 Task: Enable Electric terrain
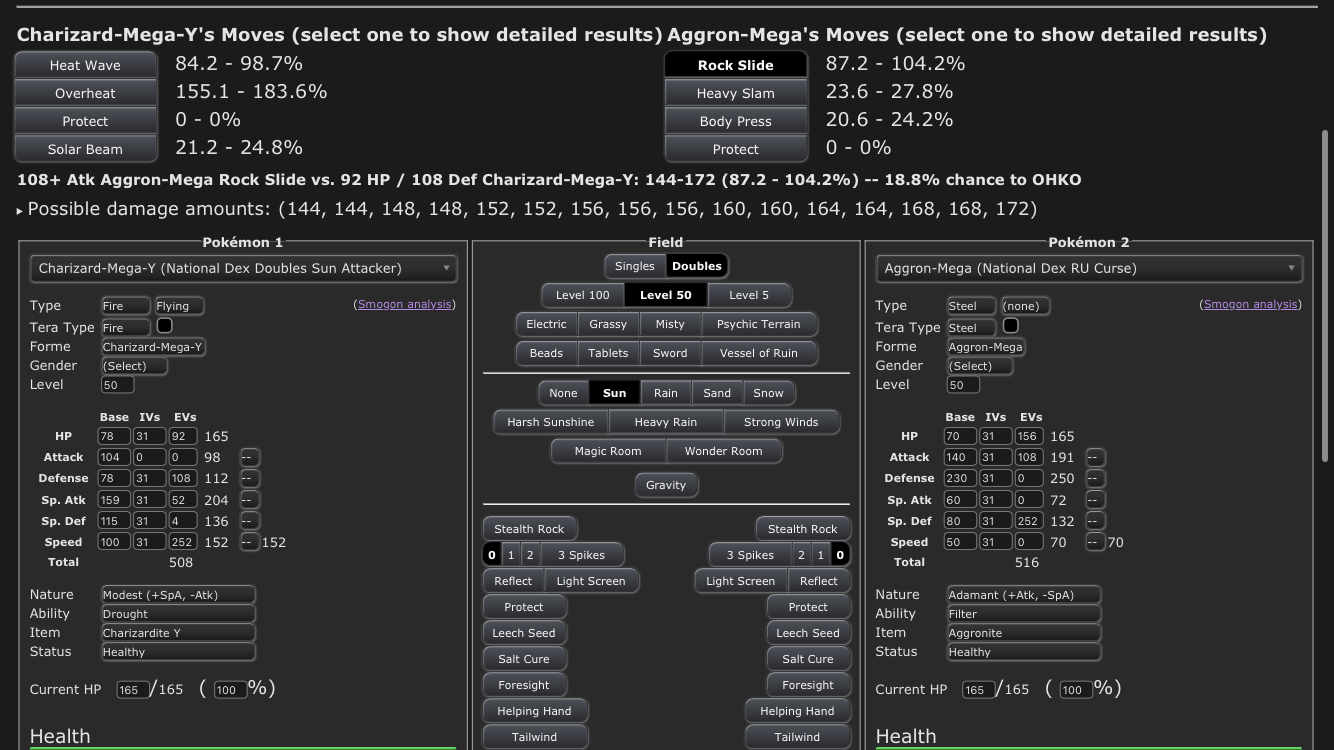[x=546, y=324]
